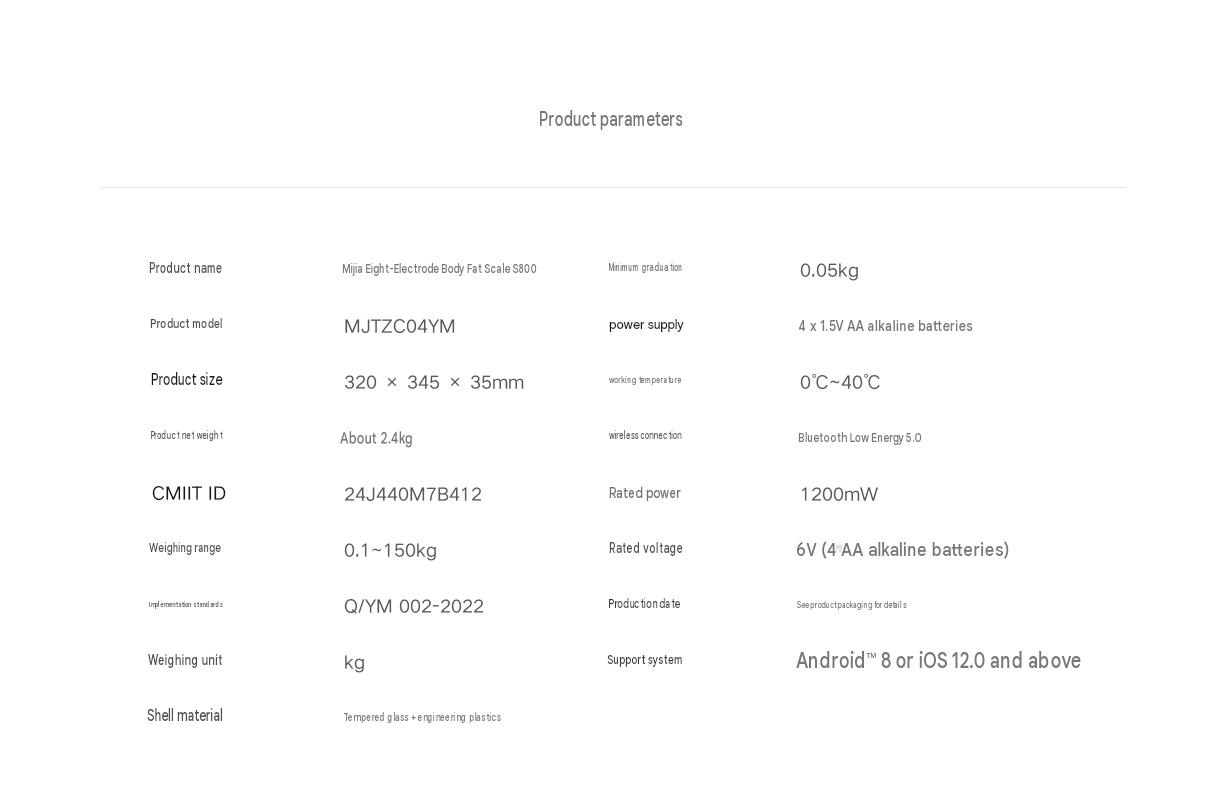Click the 'Shell material' label
This screenshot has width=1226, height=799.
coord(185,716)
